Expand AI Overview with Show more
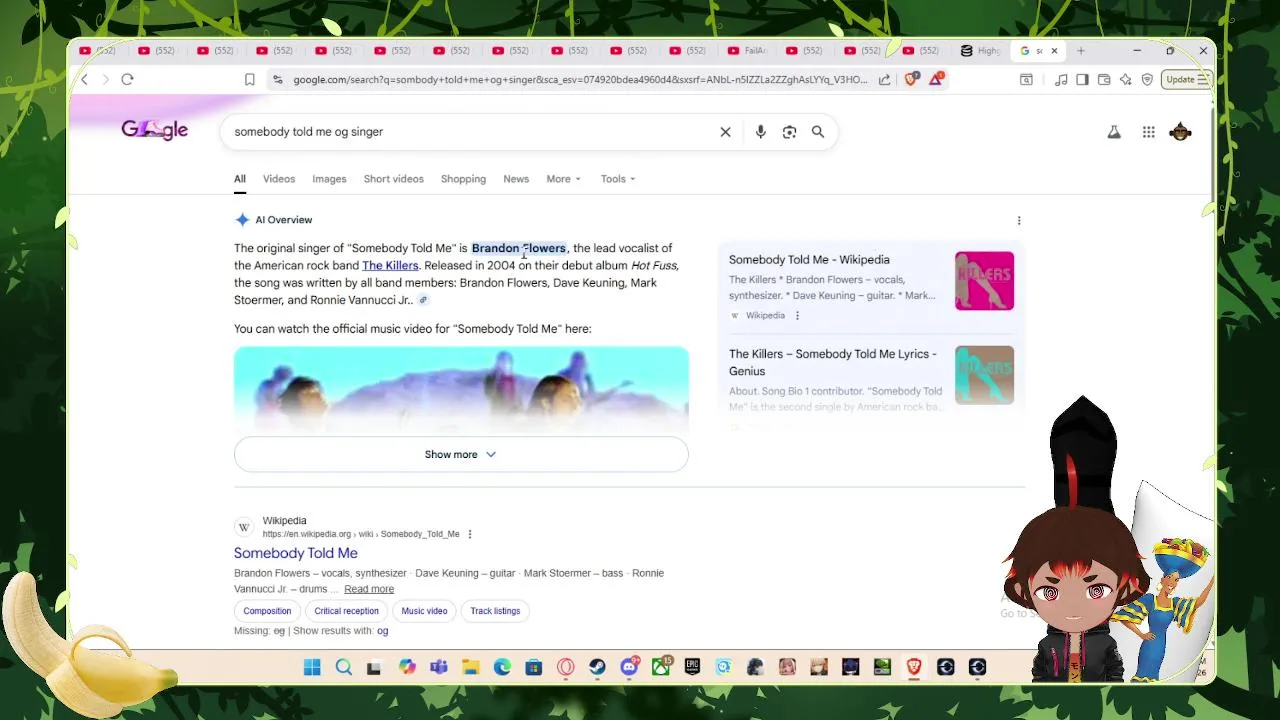Image resolution: width=1280 pixels, height=720 pixels. 461,454
